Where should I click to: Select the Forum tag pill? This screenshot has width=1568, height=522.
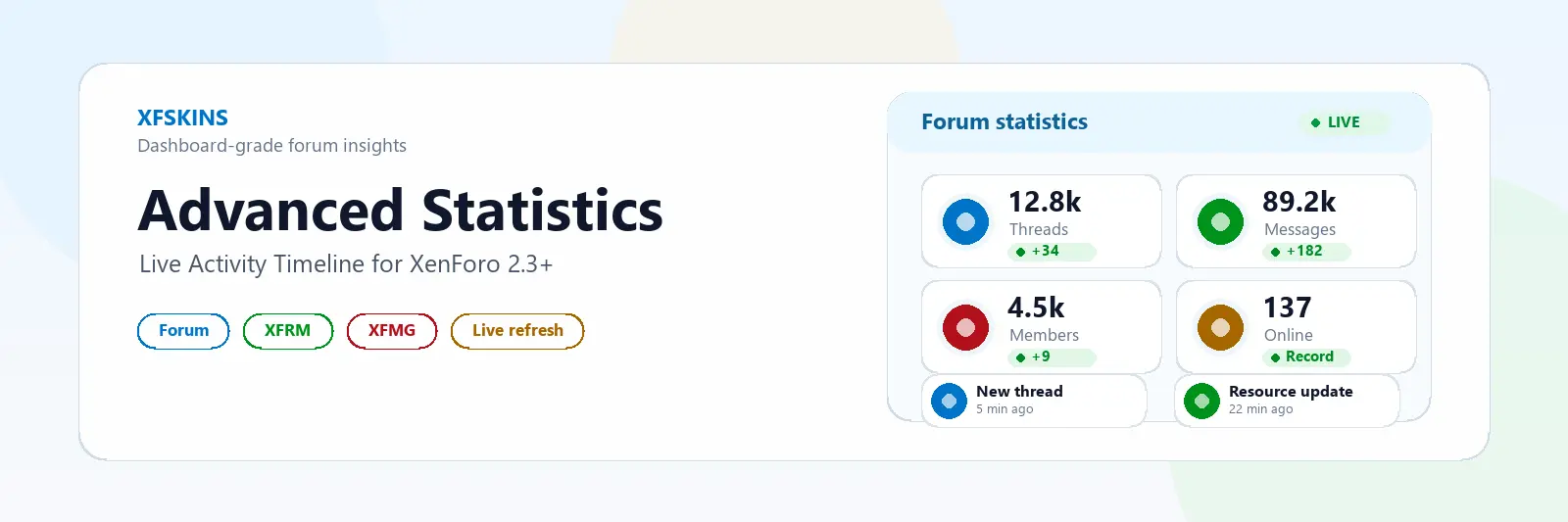click(183, 331)
